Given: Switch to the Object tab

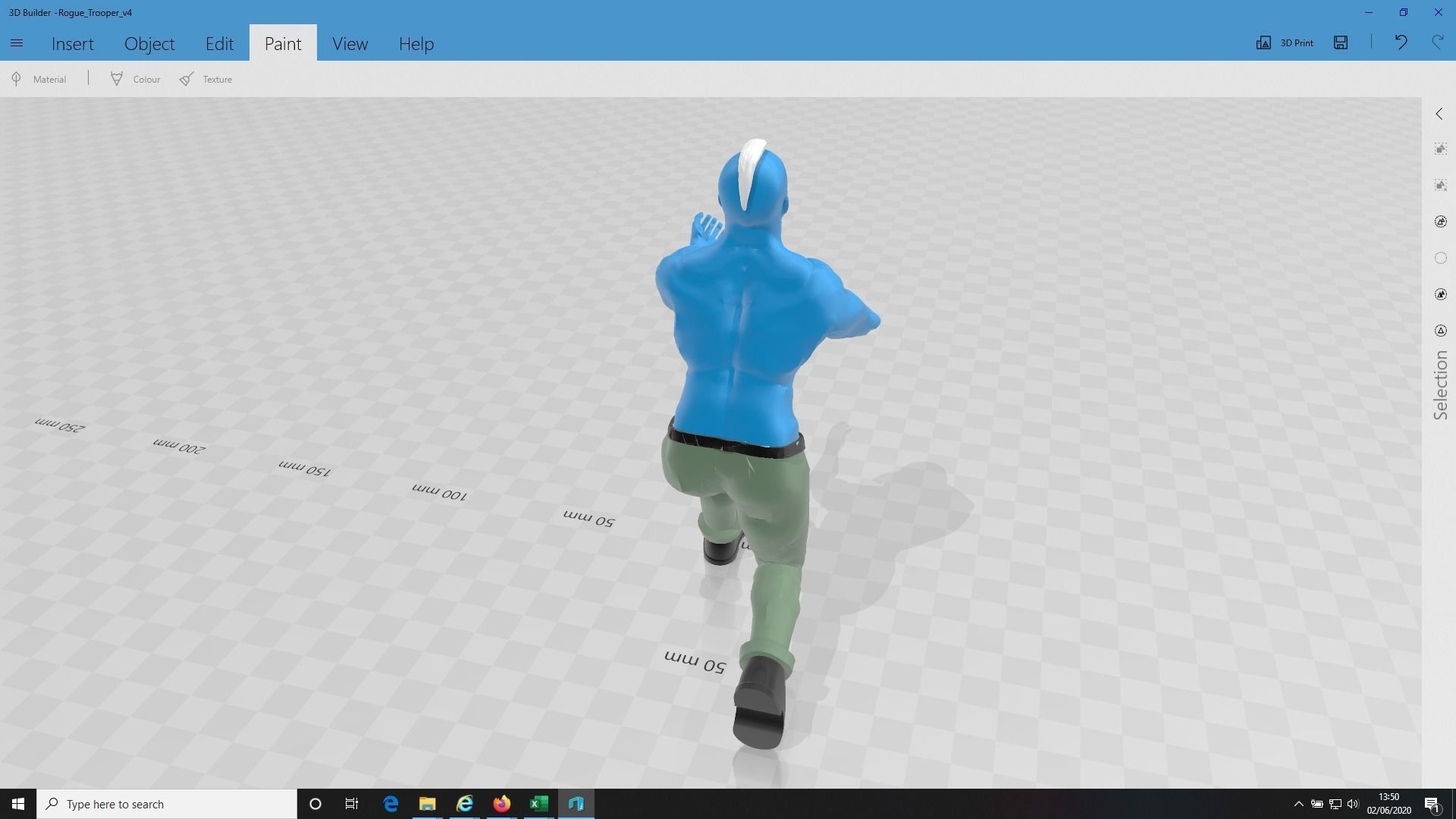Looking at the screenshot, I should point(149,44).
